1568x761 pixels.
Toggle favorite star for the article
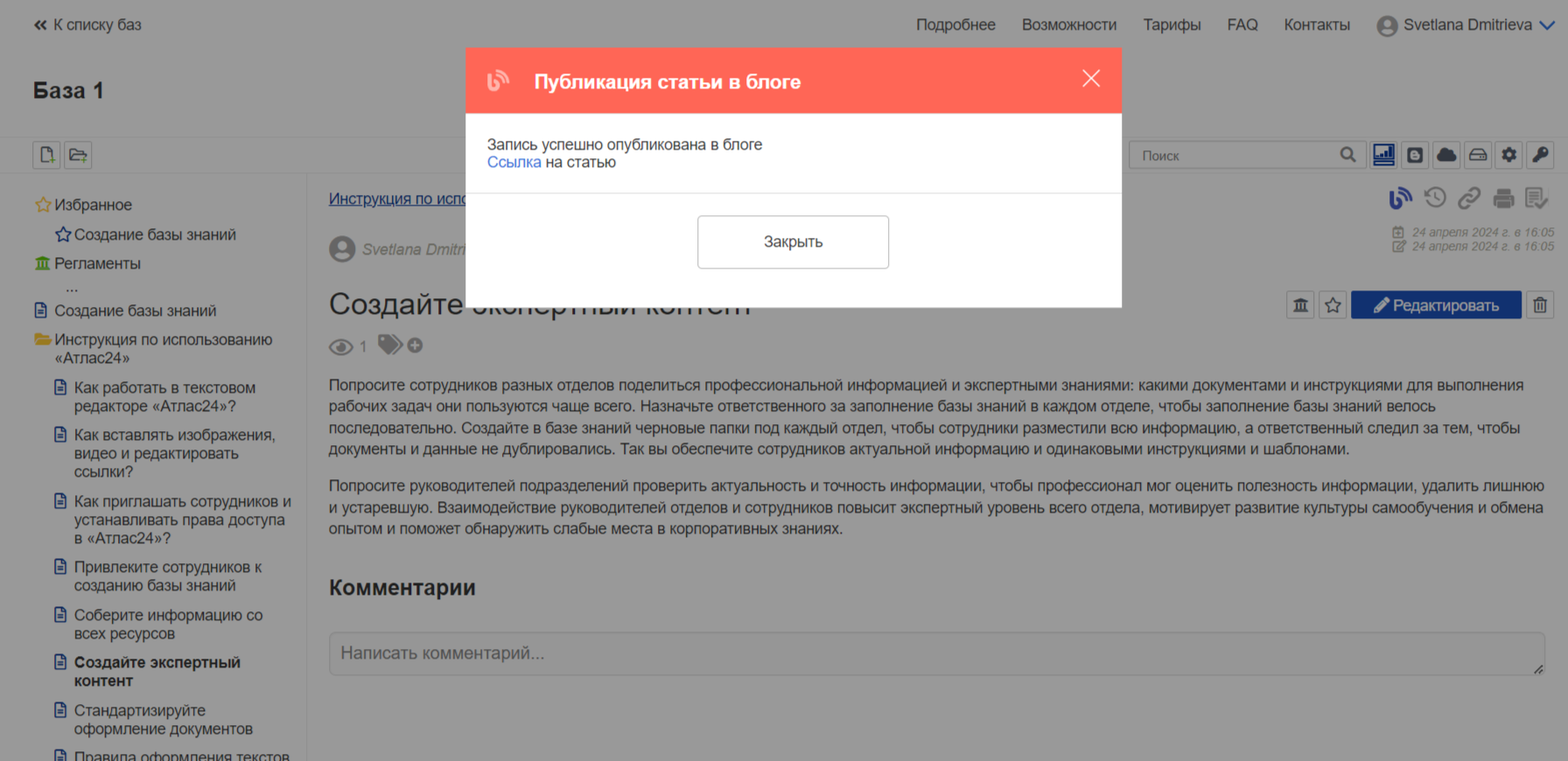(1333, 305)
